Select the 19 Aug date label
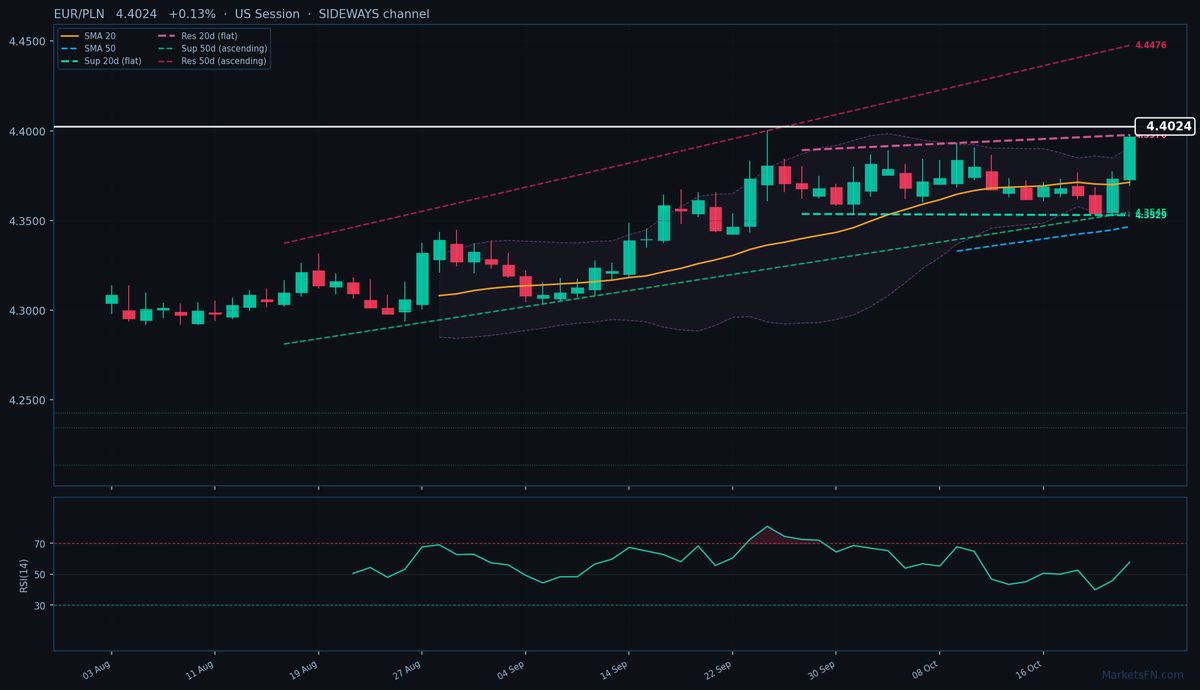 (304, 669)
